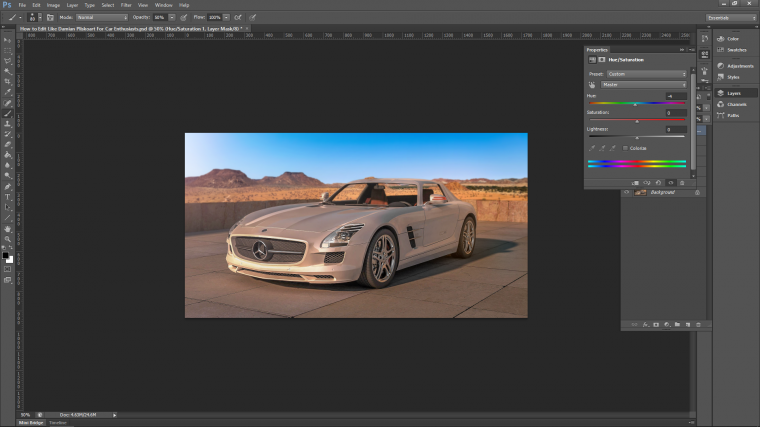Select the Eyedropper tool in toolbox
This screenshot has height=427, width=760.
(7, 92)
